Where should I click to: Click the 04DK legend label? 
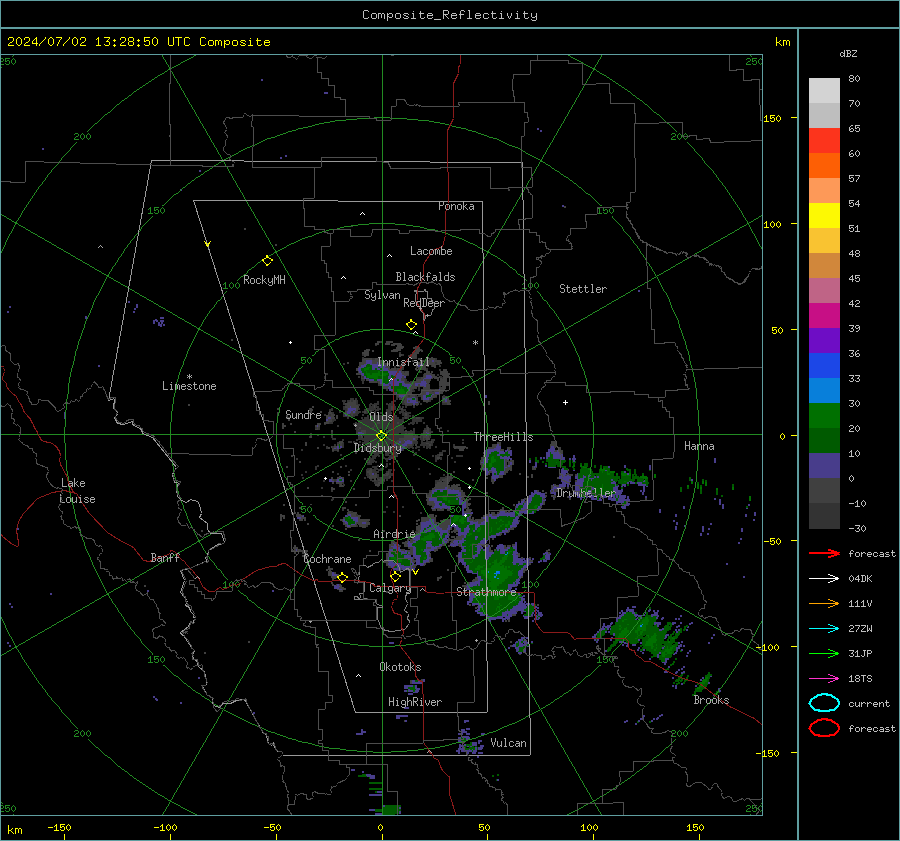click(x=860, y=579)
